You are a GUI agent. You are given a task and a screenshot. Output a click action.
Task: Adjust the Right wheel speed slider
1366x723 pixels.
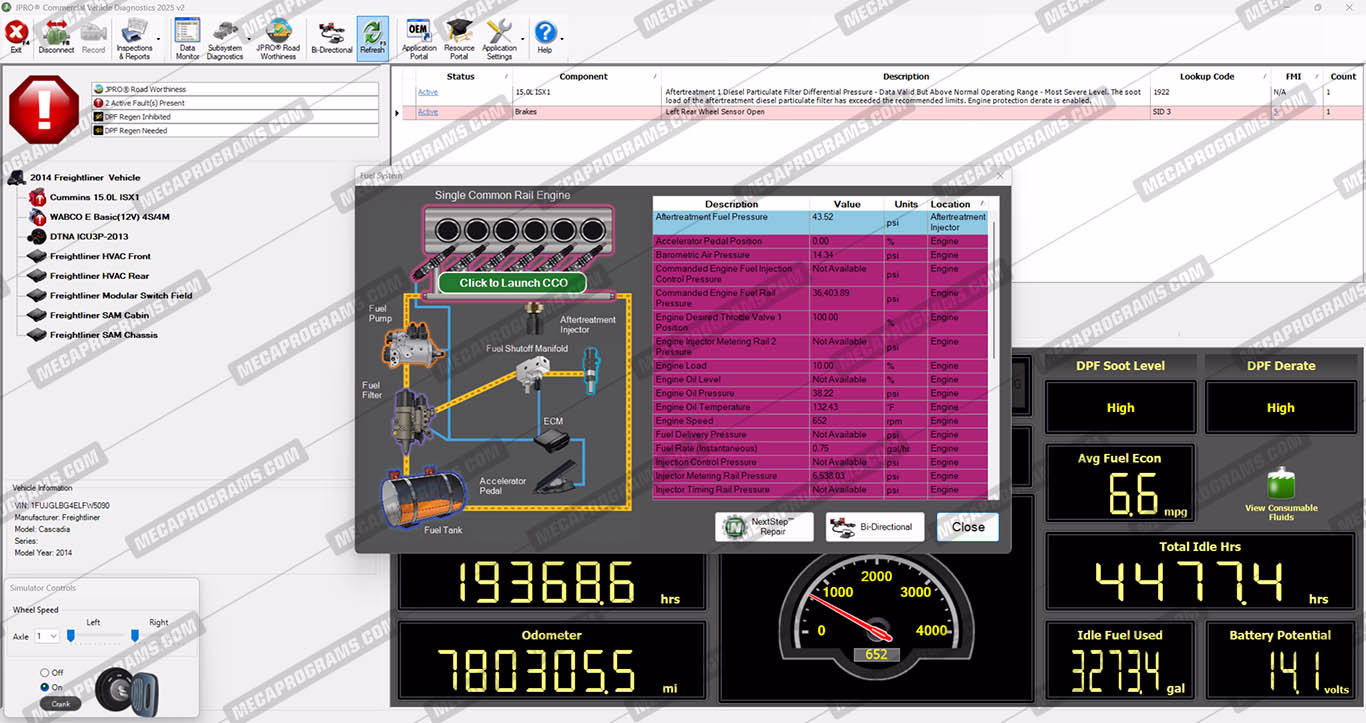135,636
